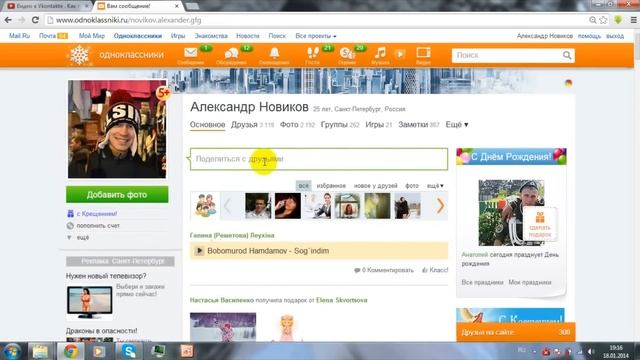640x360 pixels.
Task: Click the помощь link
Action: coord(589,36)
